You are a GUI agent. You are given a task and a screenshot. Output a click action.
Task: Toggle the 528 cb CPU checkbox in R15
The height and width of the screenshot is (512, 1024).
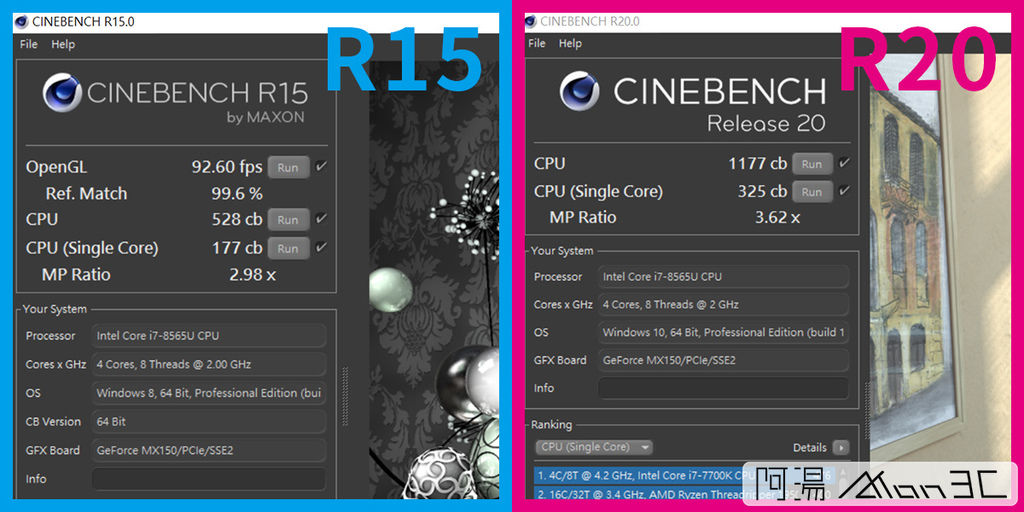pos(321,218)
